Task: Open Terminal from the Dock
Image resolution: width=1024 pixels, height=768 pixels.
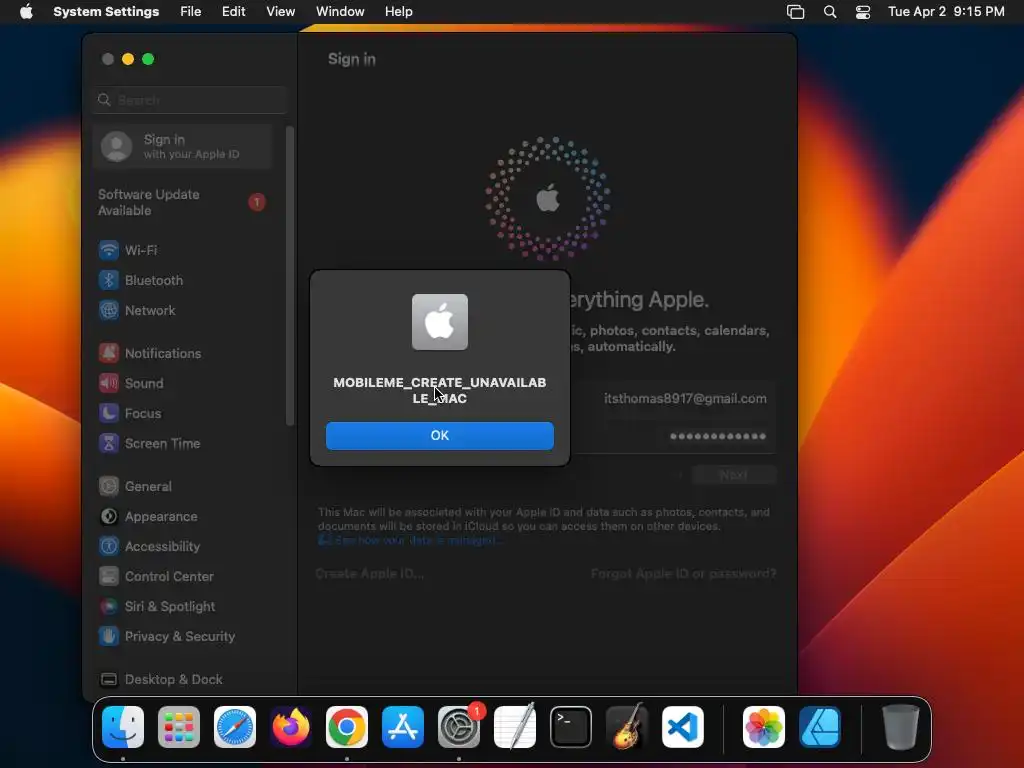Action: [571, 727]
